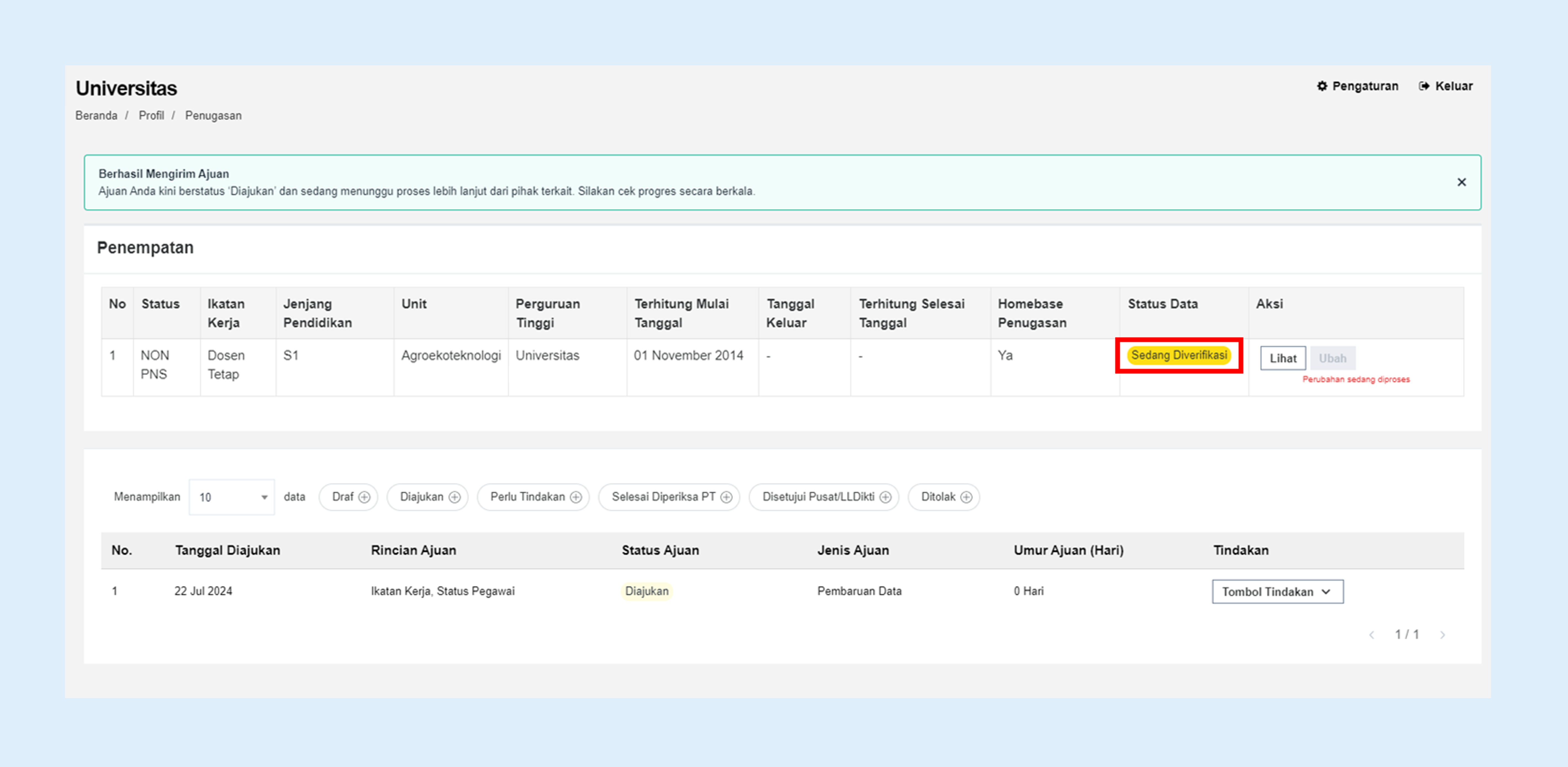1568x767 pixels.
Task: Click the 0 Hari cell
Action: pyautogui.click(x=1028, y=591)
